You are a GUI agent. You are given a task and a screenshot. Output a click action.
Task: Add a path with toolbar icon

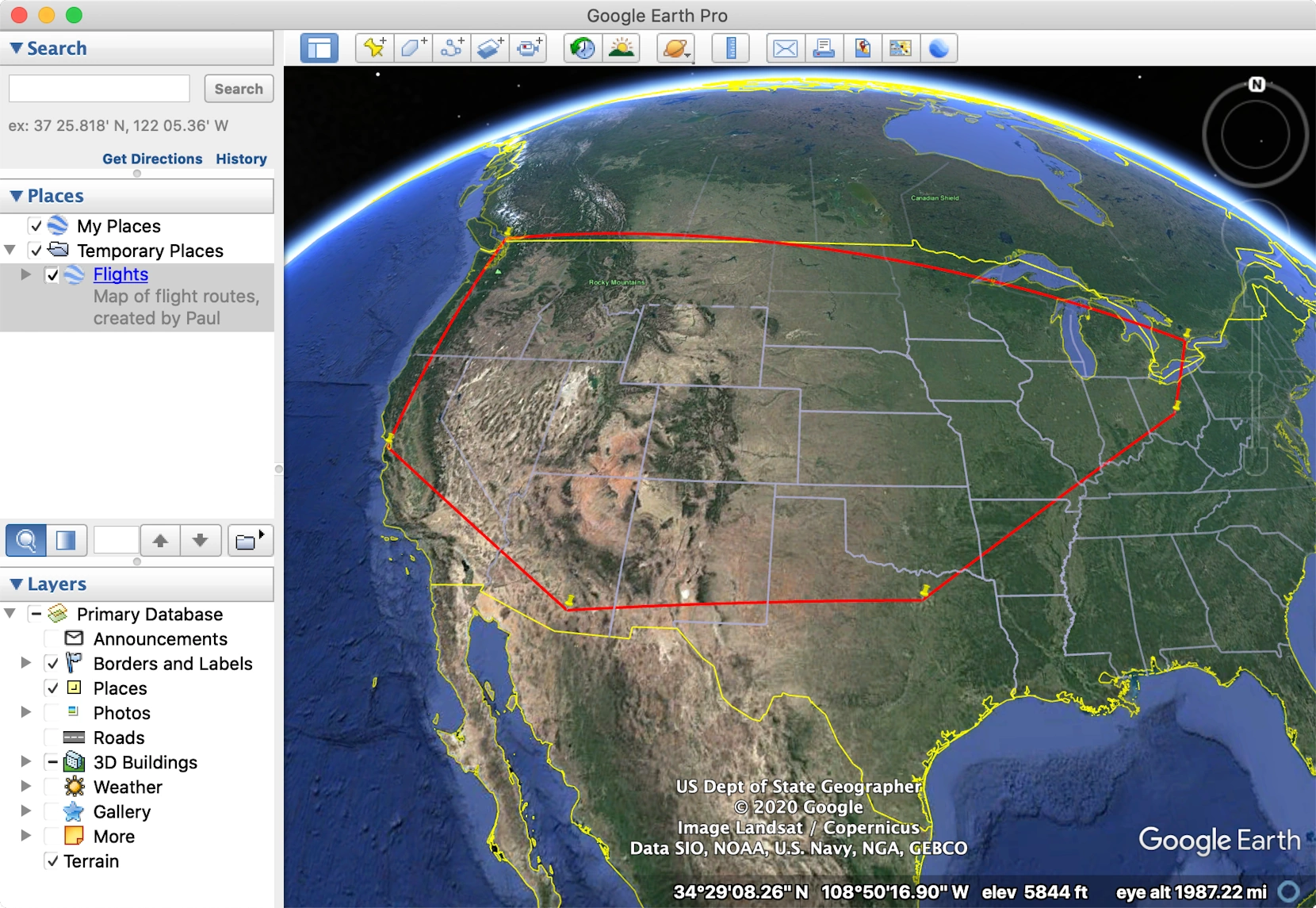click(452, 48)
